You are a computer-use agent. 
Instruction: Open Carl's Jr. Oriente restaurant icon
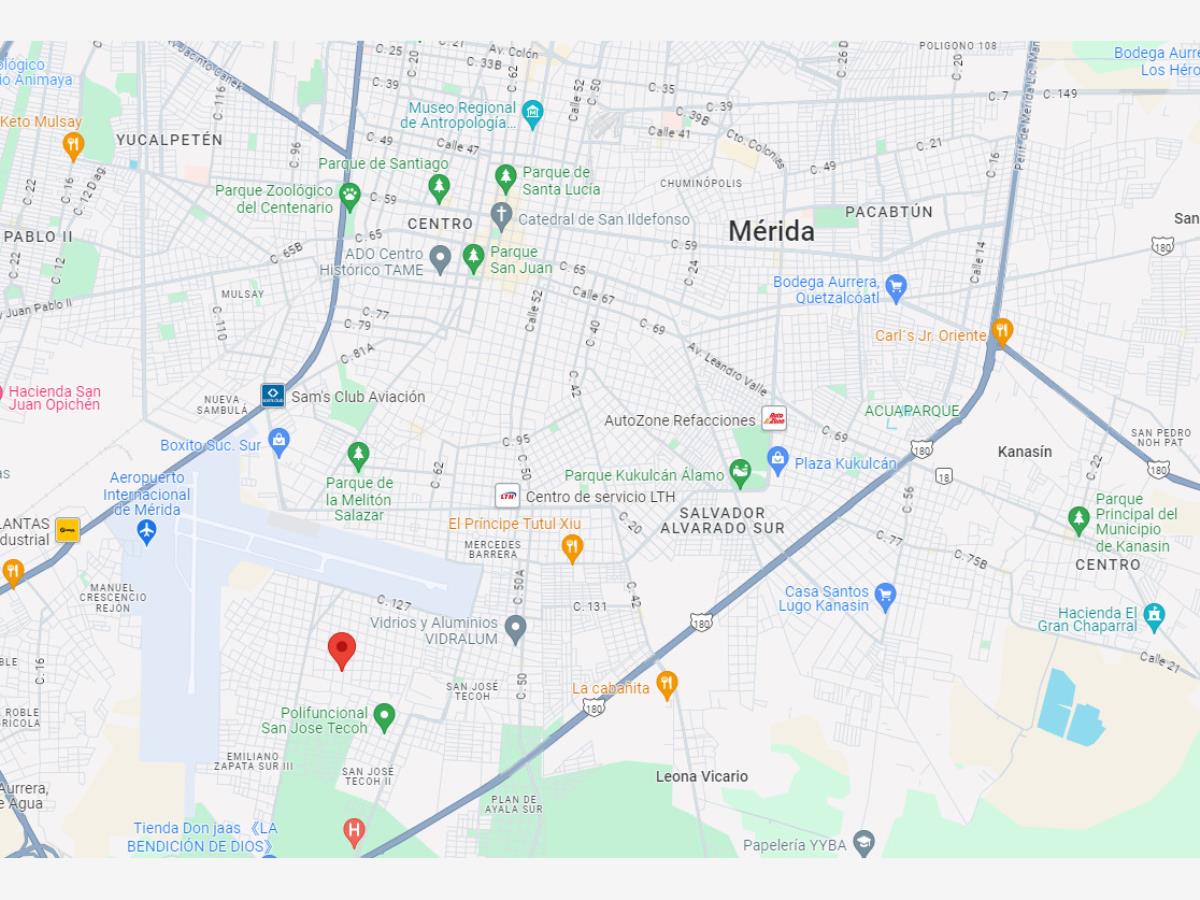[1002, 331]
